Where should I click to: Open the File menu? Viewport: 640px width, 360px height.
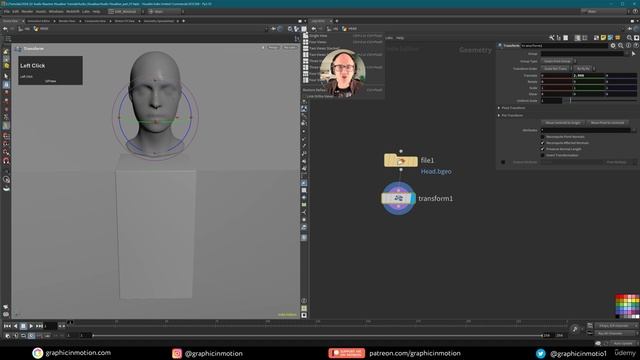click(7, 11)
